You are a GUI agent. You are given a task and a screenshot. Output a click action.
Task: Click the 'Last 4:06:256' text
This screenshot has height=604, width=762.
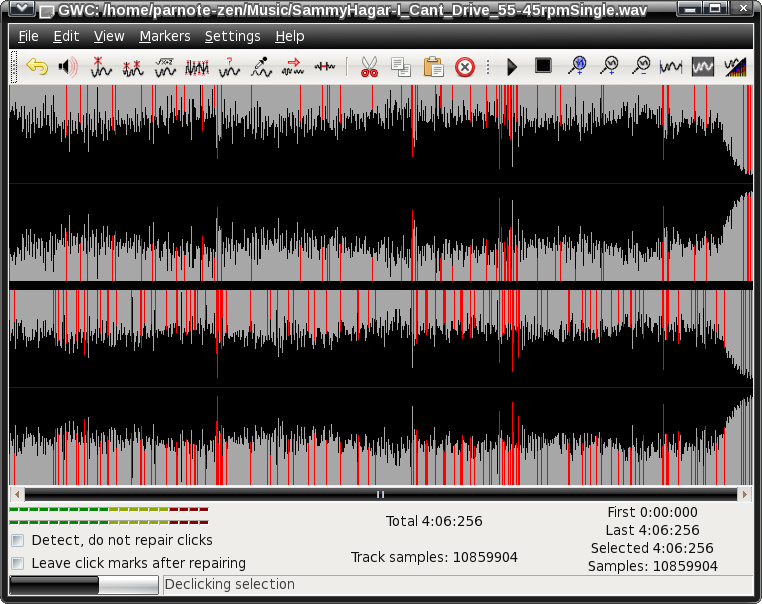[652, 530]
